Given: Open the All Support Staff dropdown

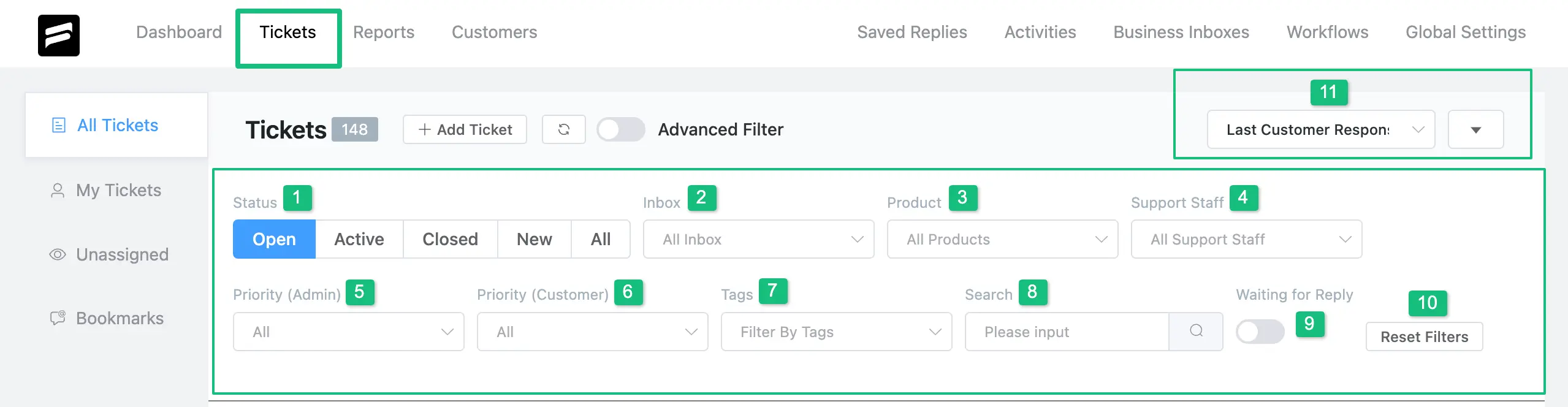Looking at the screenshot, I should click(x=1246, y=239).
